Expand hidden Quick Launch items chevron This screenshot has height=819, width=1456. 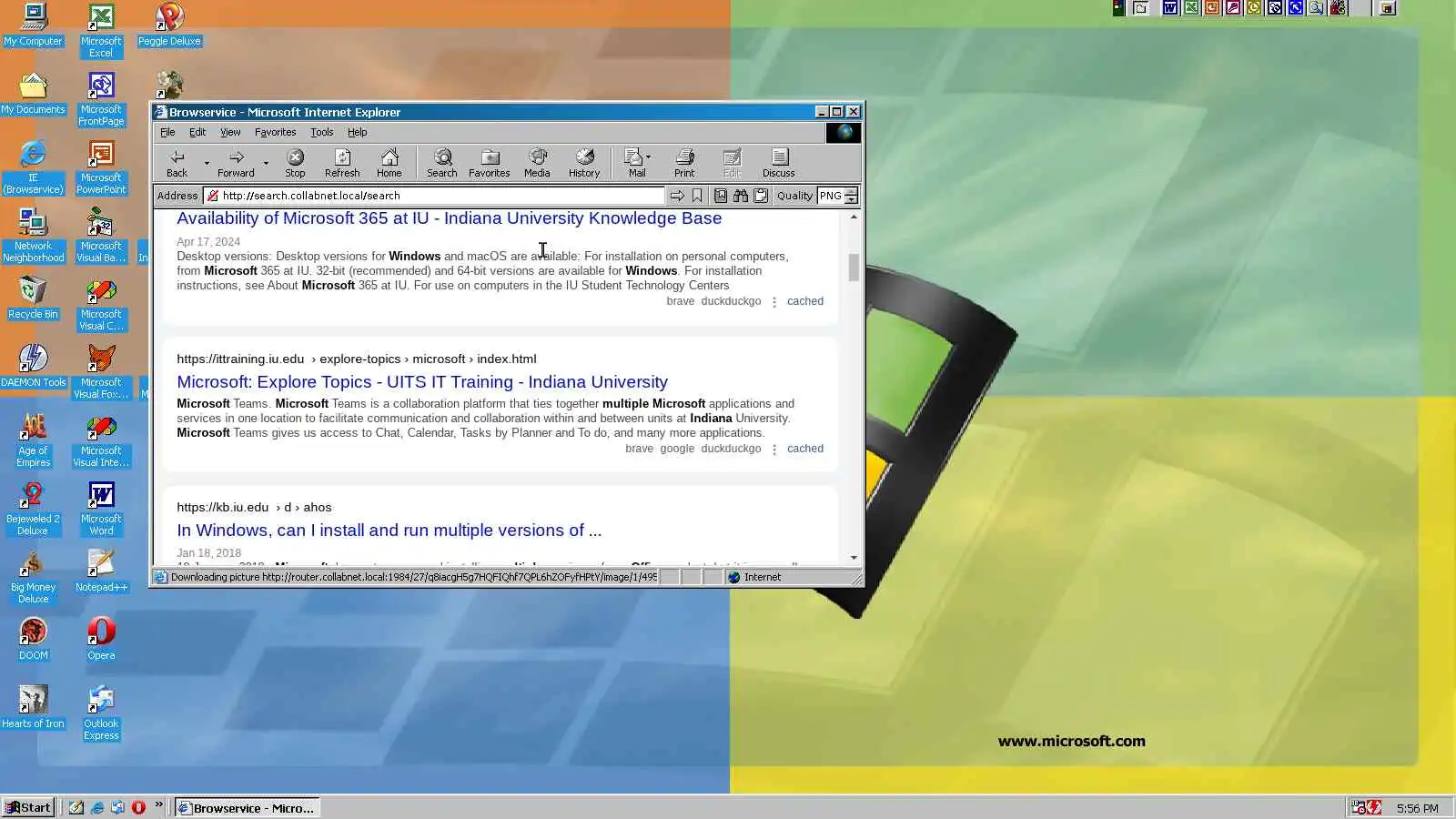pos(158,805)
